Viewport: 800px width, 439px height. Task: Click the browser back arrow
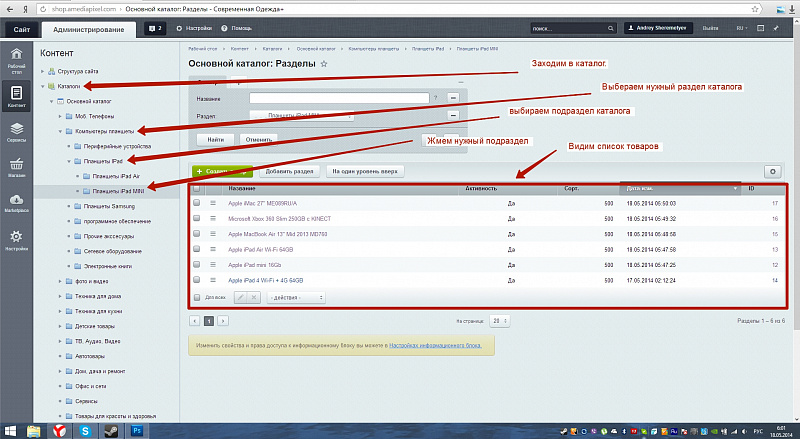(x=10, y=9)
